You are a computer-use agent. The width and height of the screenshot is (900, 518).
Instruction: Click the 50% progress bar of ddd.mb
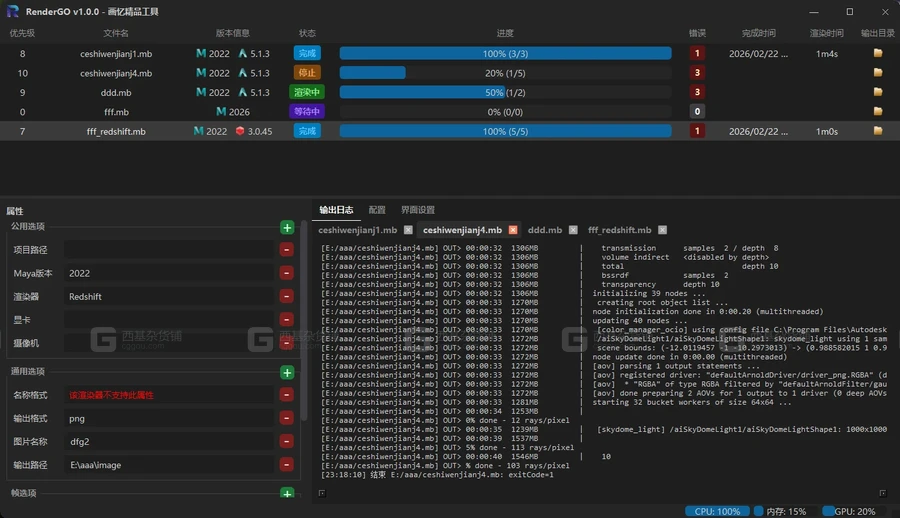tap(505, 92)
